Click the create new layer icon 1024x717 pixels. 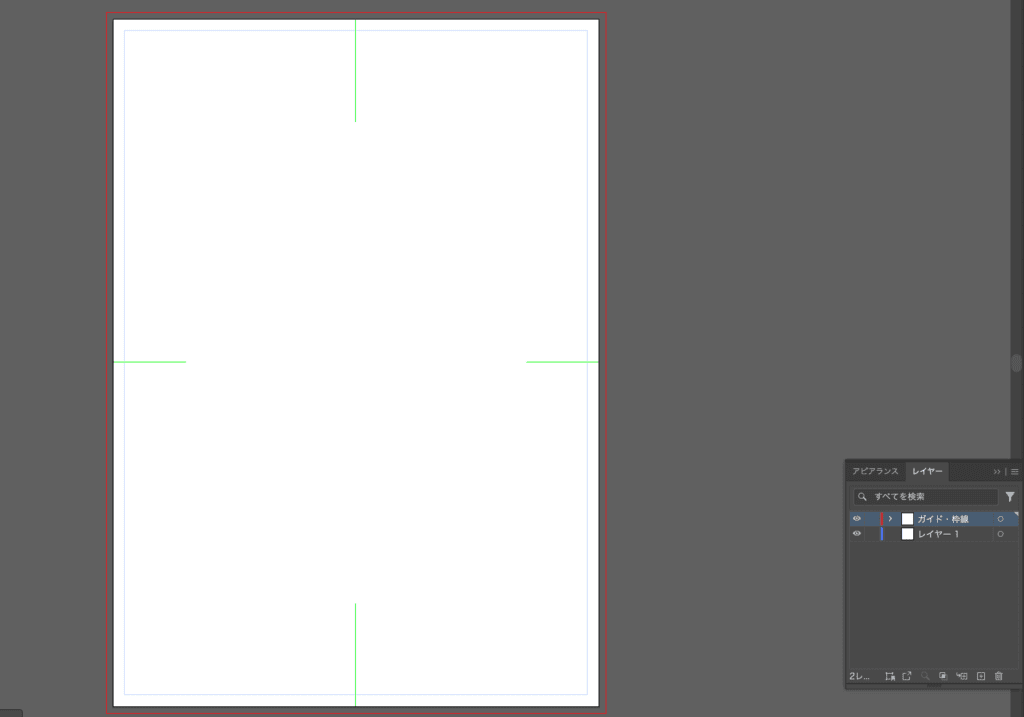tap(981, 676)
